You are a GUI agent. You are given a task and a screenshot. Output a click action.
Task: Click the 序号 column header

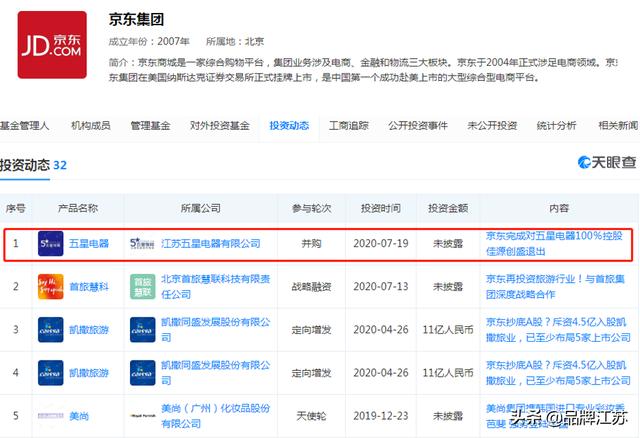[16, 209]
